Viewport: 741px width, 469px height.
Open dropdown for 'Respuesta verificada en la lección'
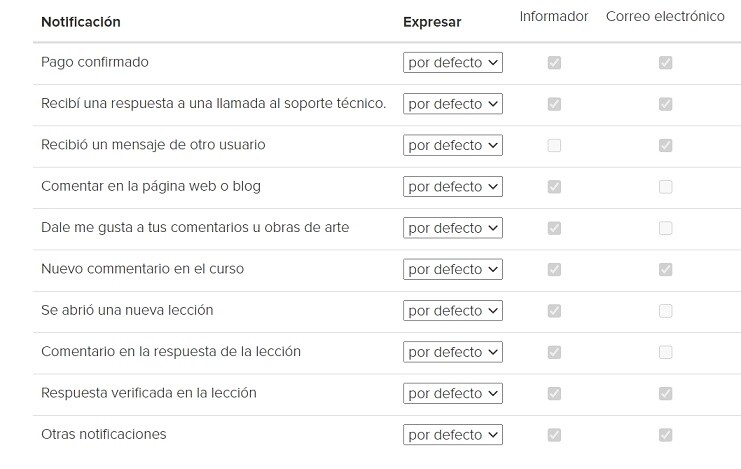point(453,393)
